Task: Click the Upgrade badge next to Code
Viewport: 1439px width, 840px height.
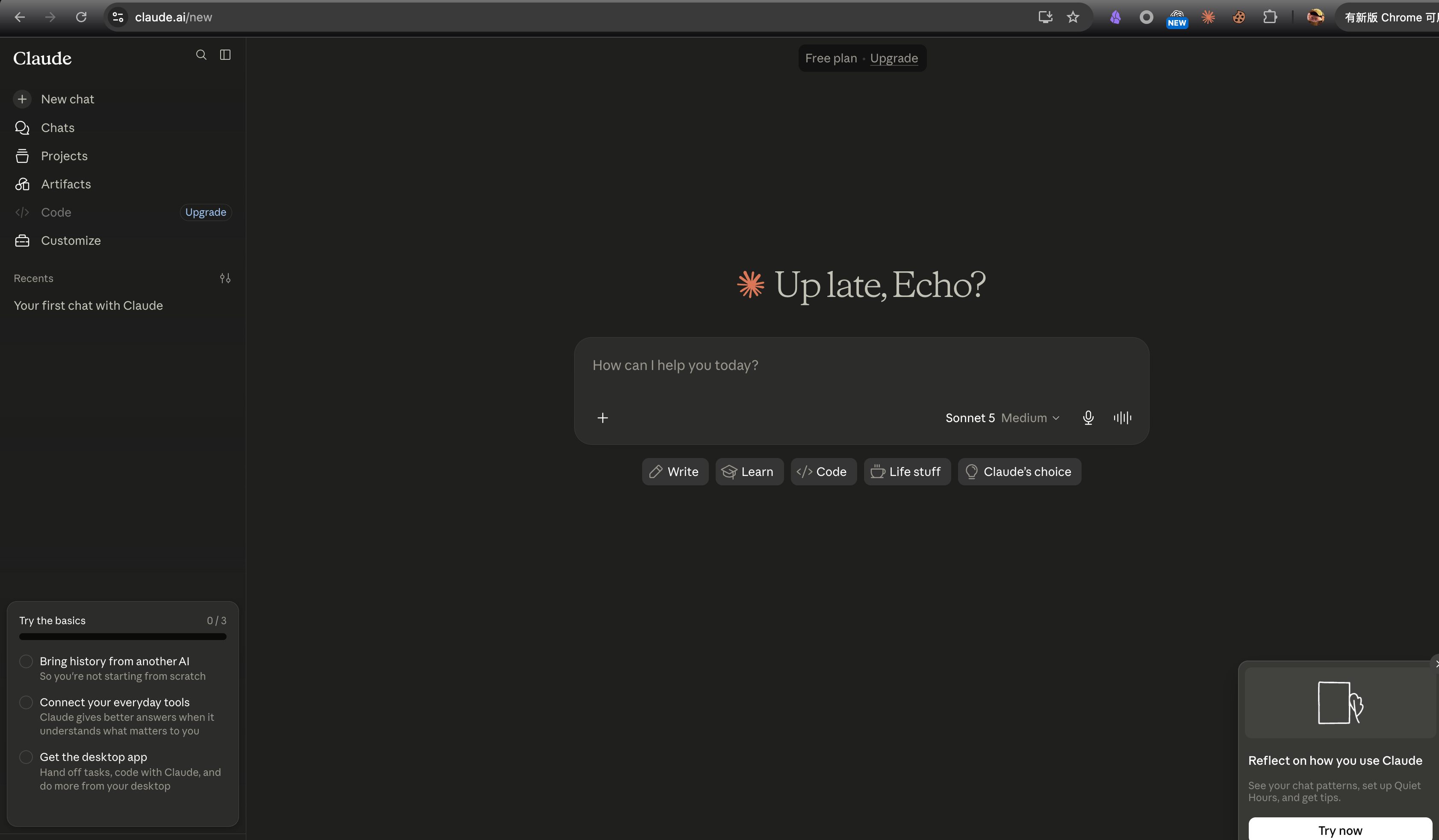Action: (206, 212)
